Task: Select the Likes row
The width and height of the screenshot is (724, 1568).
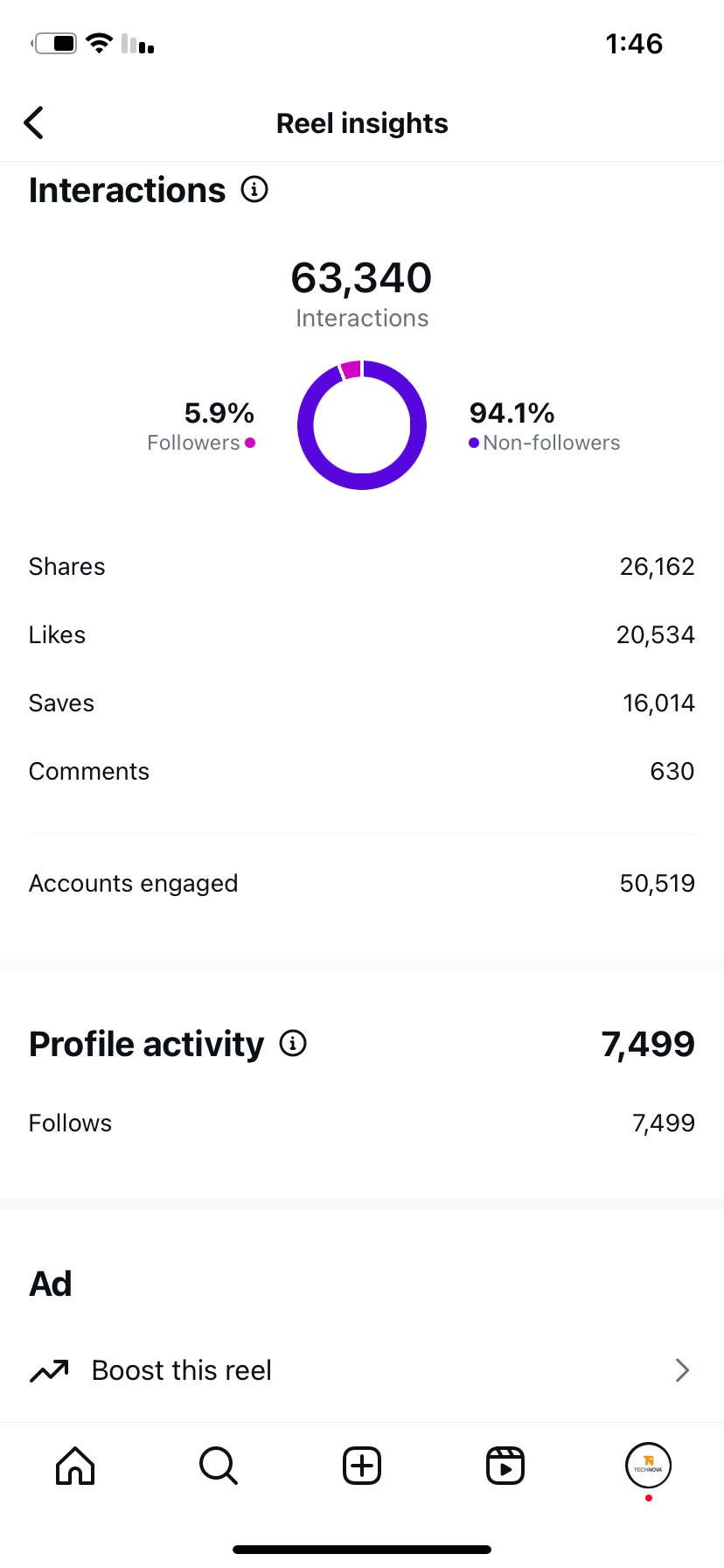Action: (362, 635)
